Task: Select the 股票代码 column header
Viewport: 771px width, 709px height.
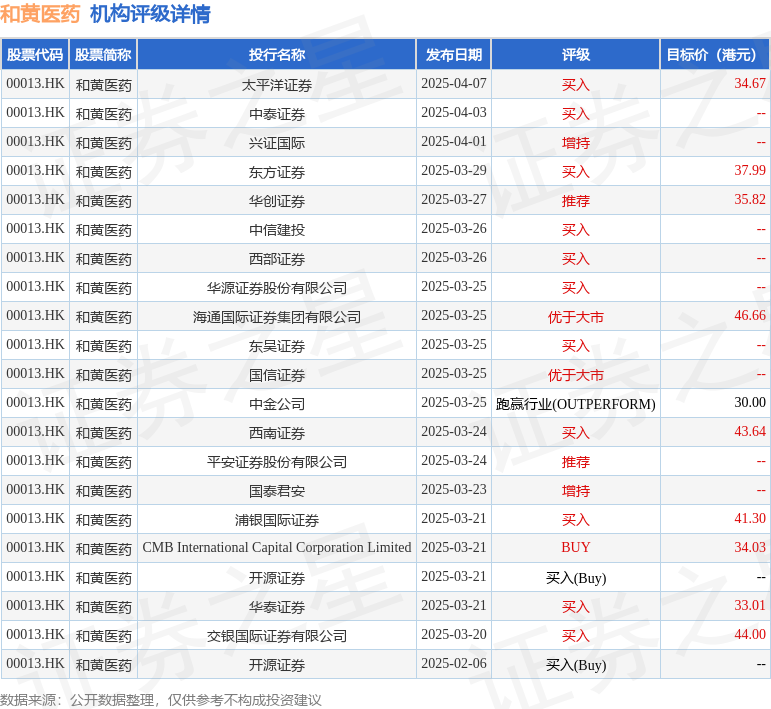Action: 35,55
